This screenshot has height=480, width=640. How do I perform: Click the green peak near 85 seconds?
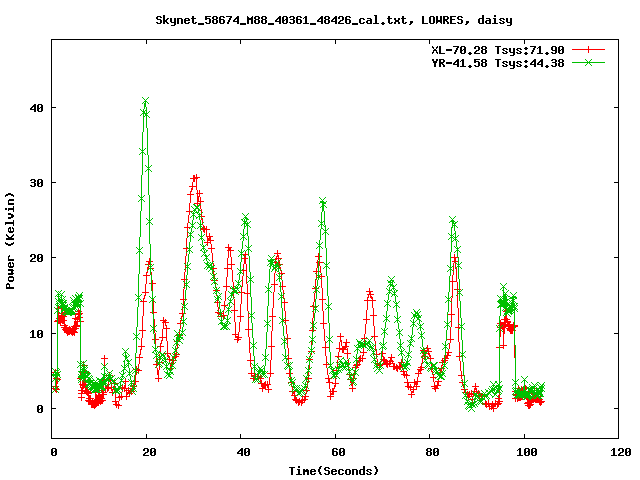coord(453,220)
